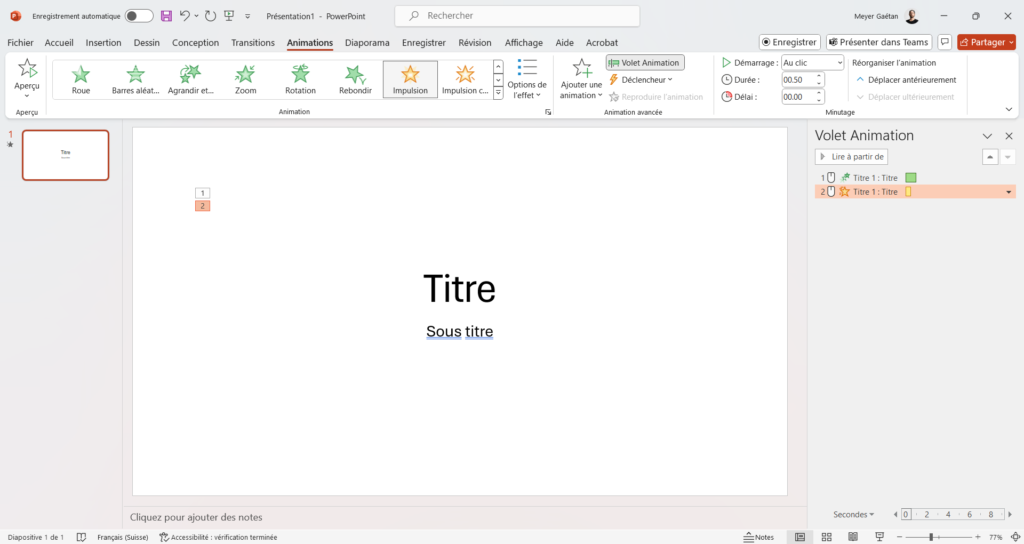The height and width of the screenshot is (544, 1024).
Task: Click Lire à partir de button
Action: 852,157
